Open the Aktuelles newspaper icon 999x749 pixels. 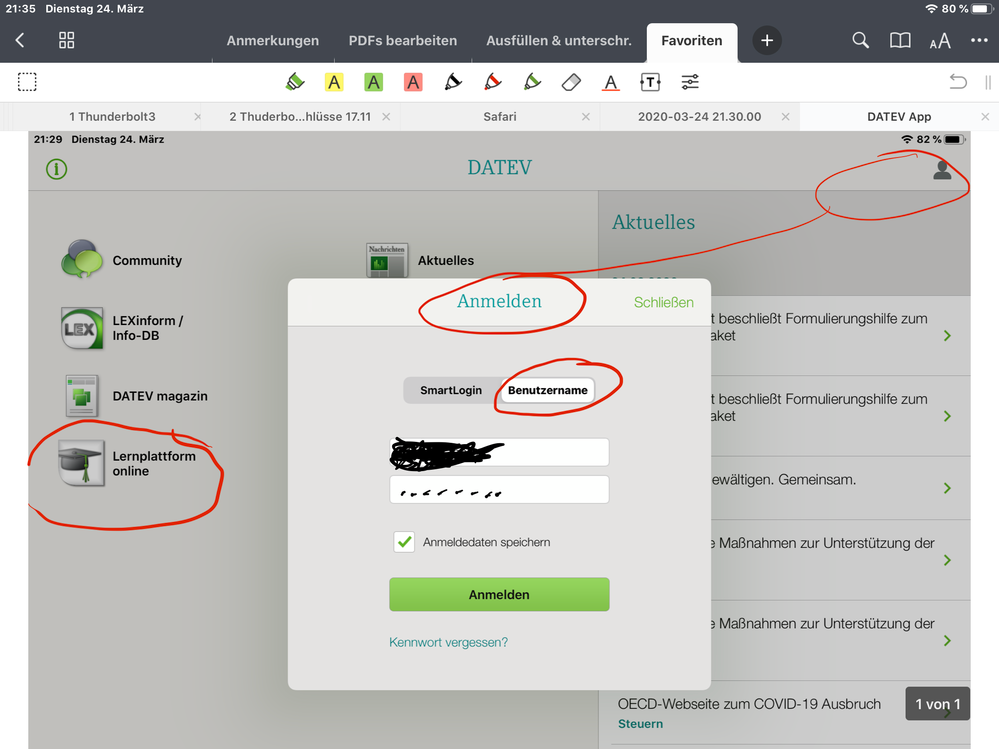387,260
